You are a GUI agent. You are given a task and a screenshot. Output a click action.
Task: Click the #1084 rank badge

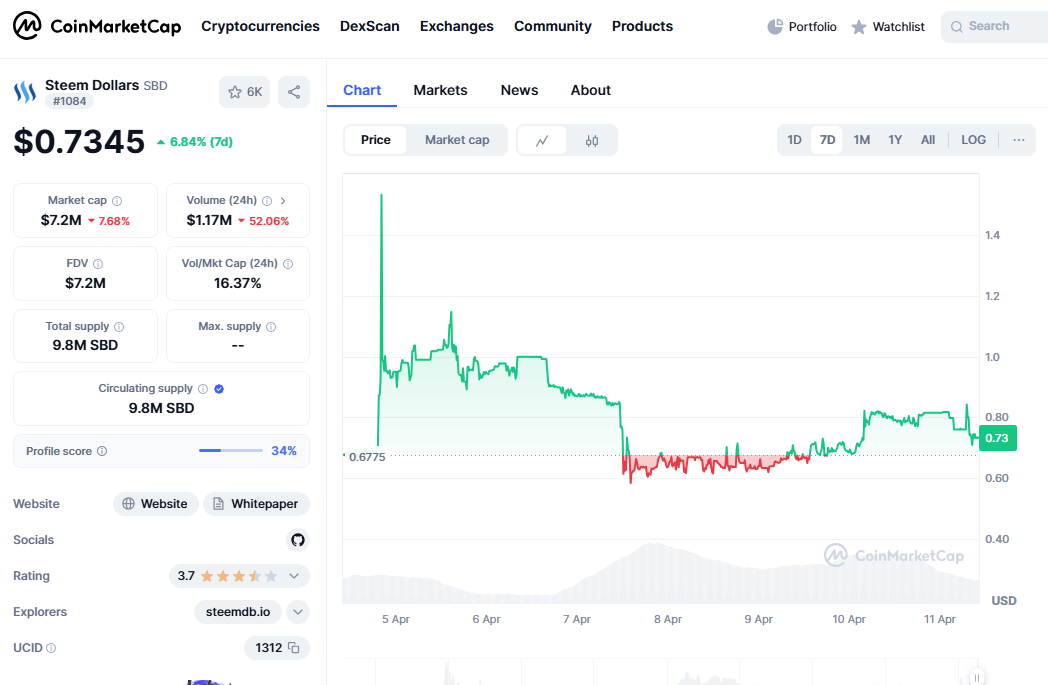pyautogui.click(x=70, y=101)
